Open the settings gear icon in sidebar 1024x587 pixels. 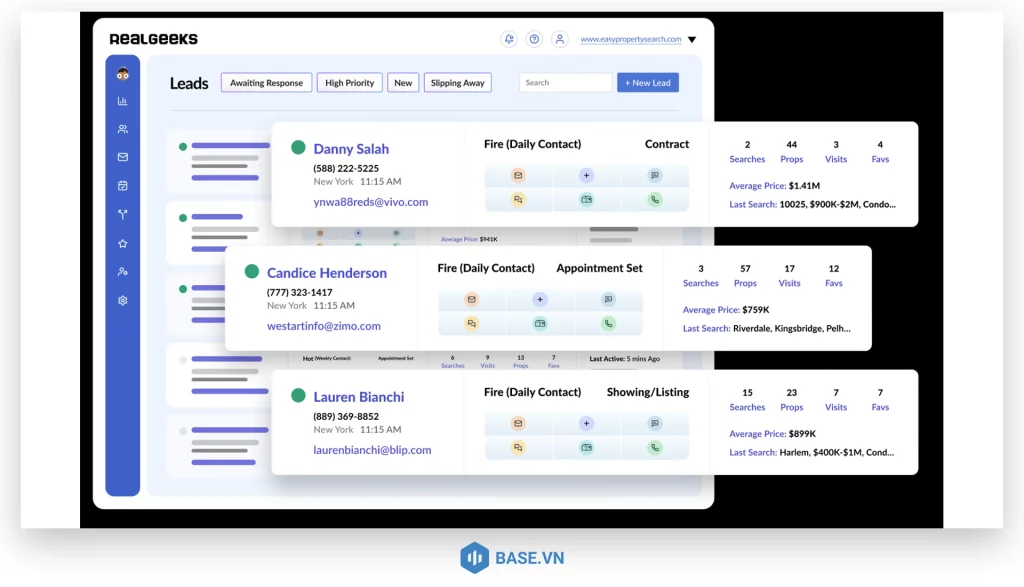[x=123, y=300]
